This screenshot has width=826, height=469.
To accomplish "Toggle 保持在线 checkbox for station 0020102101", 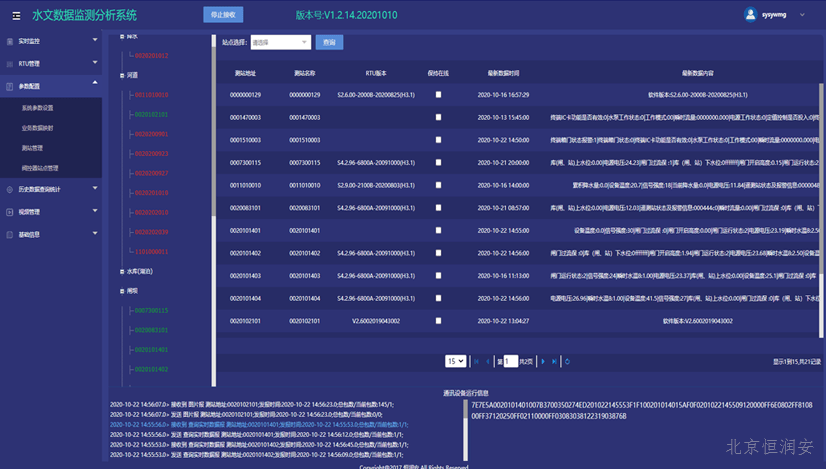I will [438, 321].
